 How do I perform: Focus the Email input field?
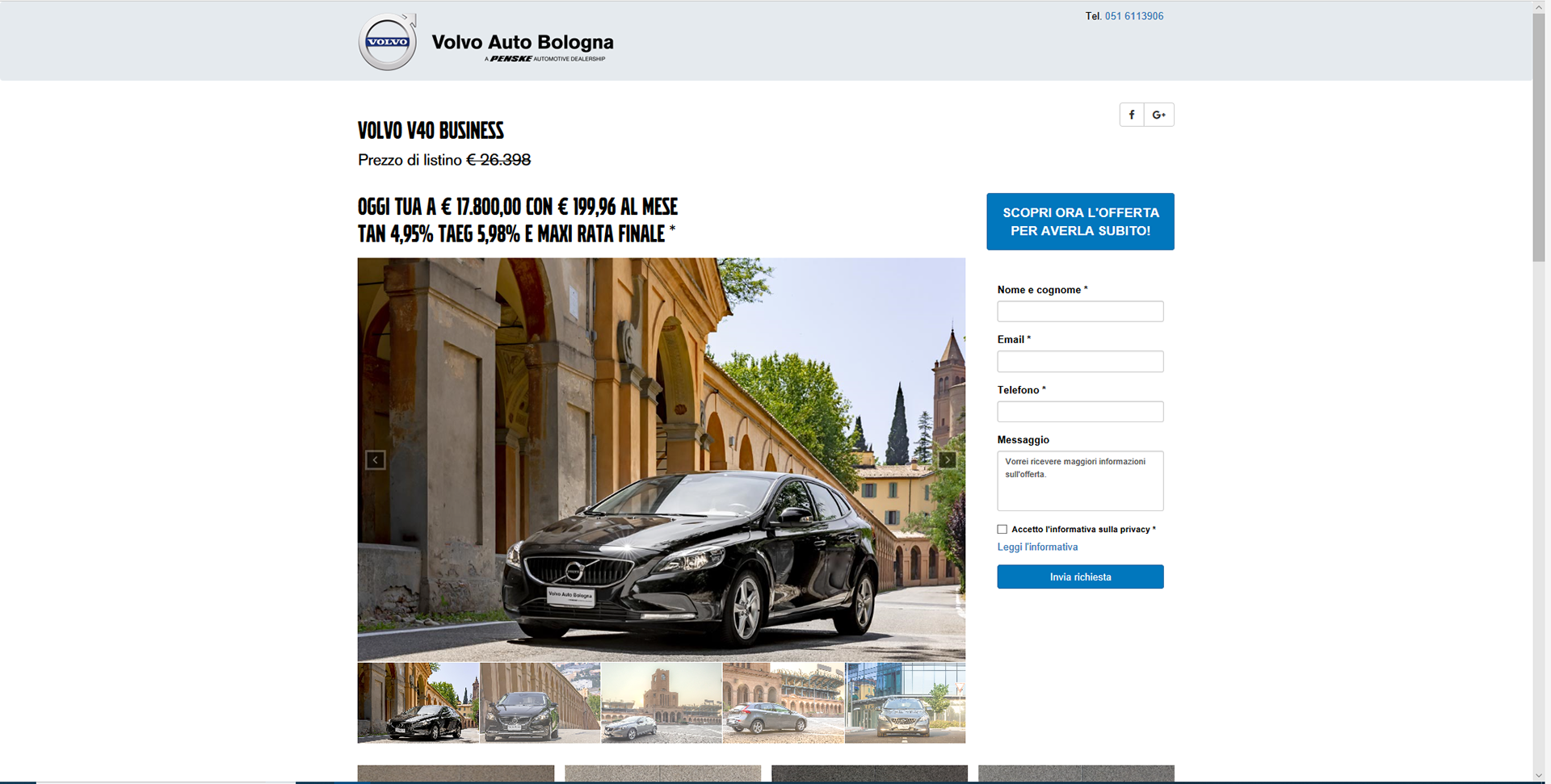pos(1080,362)
